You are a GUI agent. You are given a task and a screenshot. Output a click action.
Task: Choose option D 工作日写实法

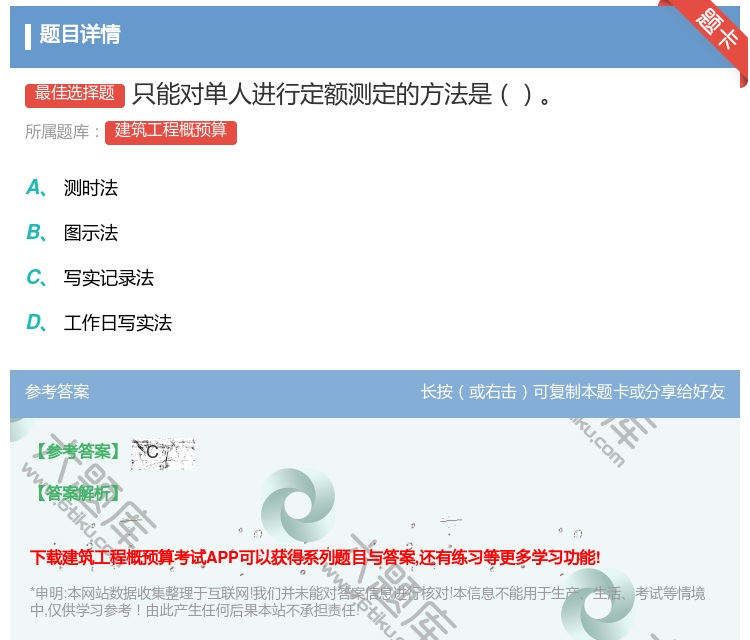[x=99, y=322]
